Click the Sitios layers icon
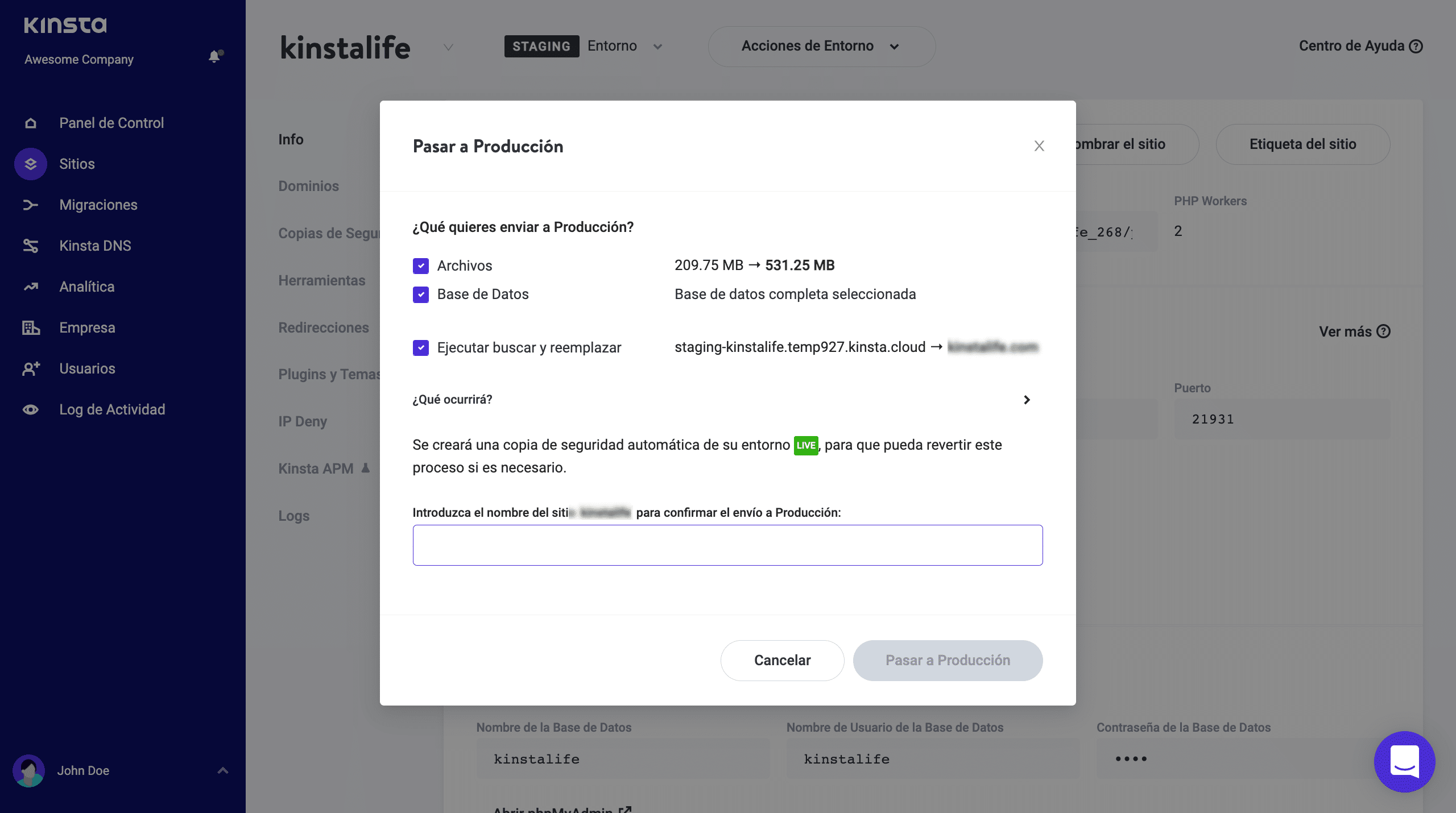1456x813 pixels. (31, 164)
